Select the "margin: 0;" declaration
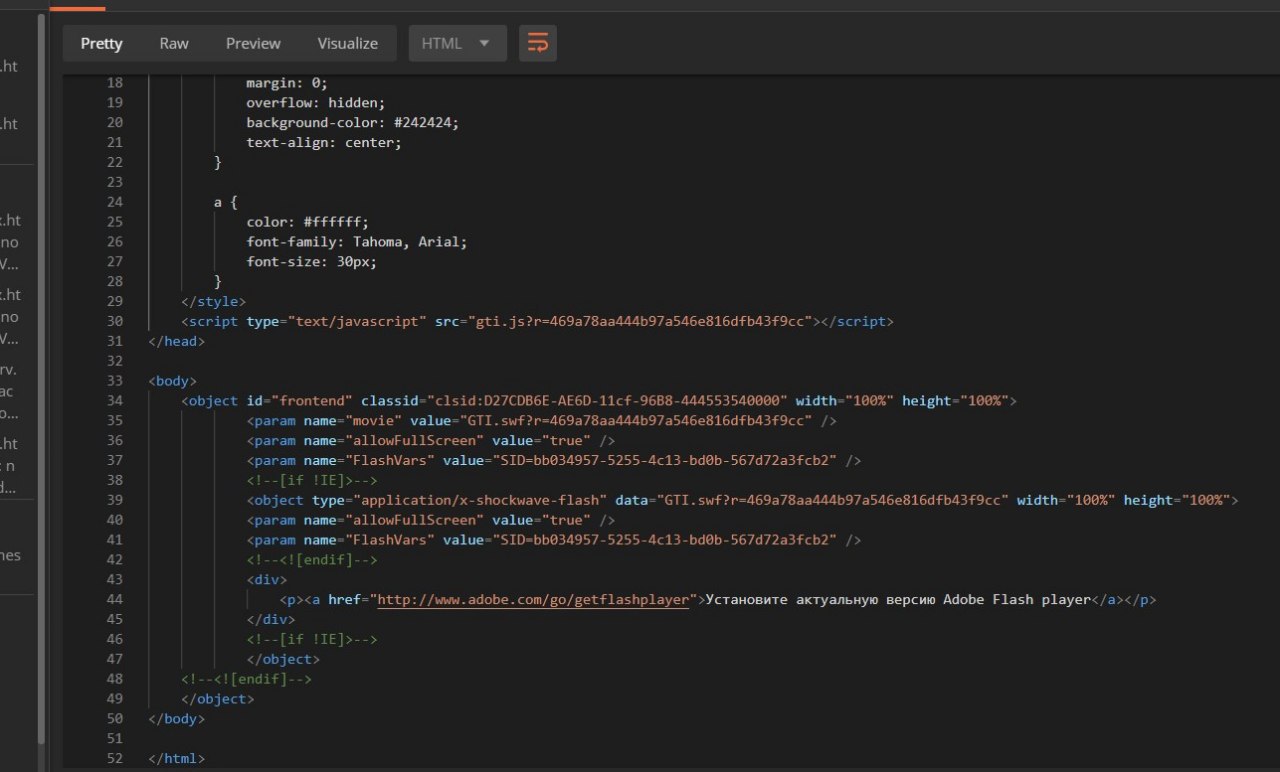Image resolution: width=1280 pixels, height=772 pixels. point(287,83)
